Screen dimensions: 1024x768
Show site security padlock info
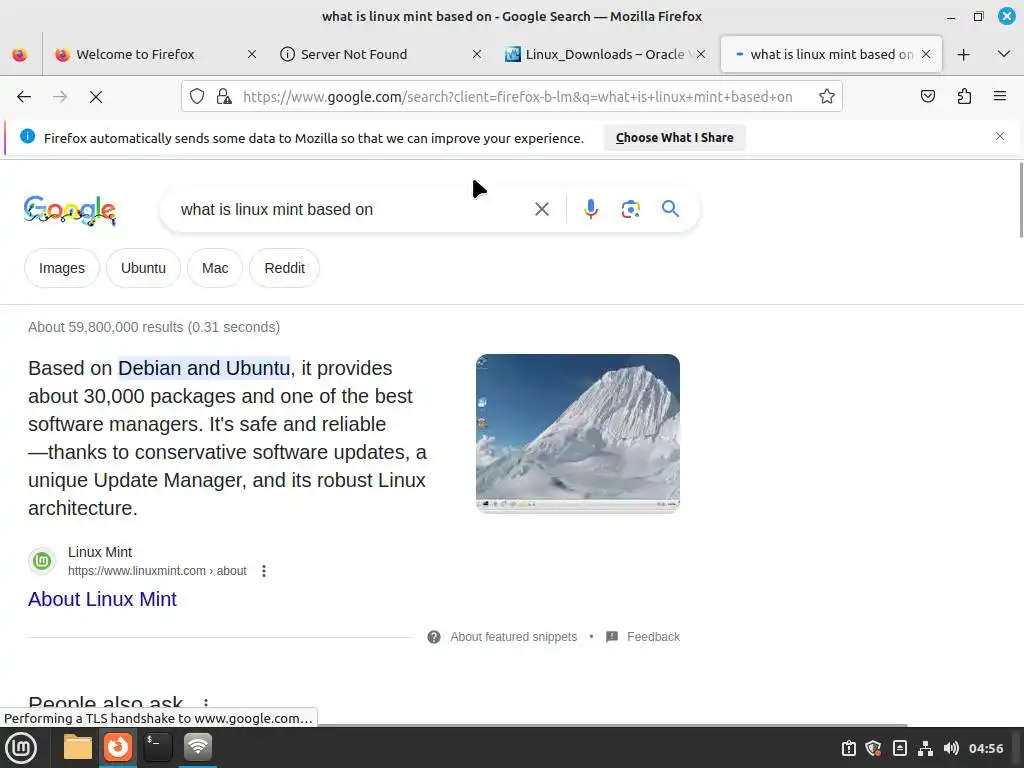[x=224, y=97]
